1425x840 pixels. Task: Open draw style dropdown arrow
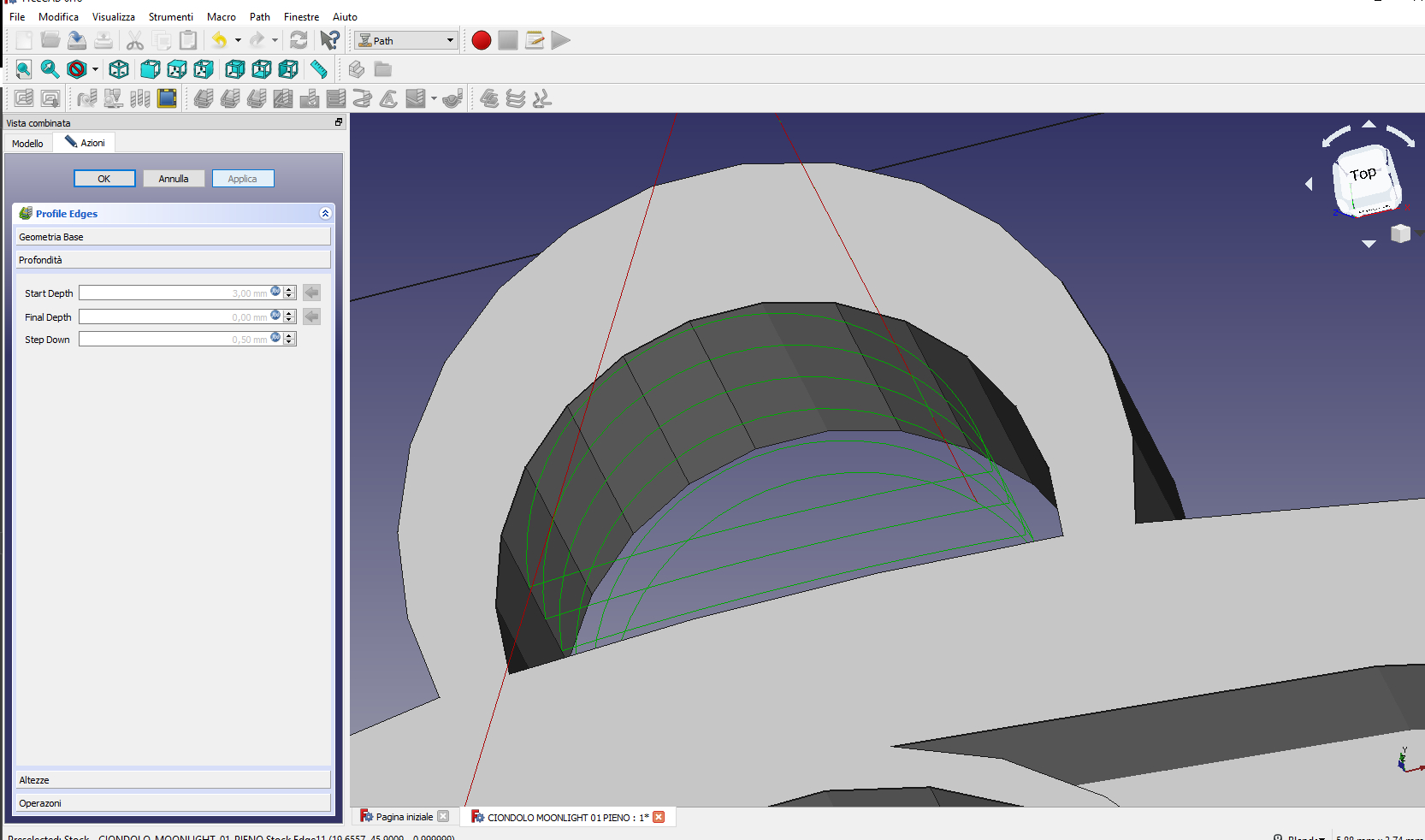95,69
